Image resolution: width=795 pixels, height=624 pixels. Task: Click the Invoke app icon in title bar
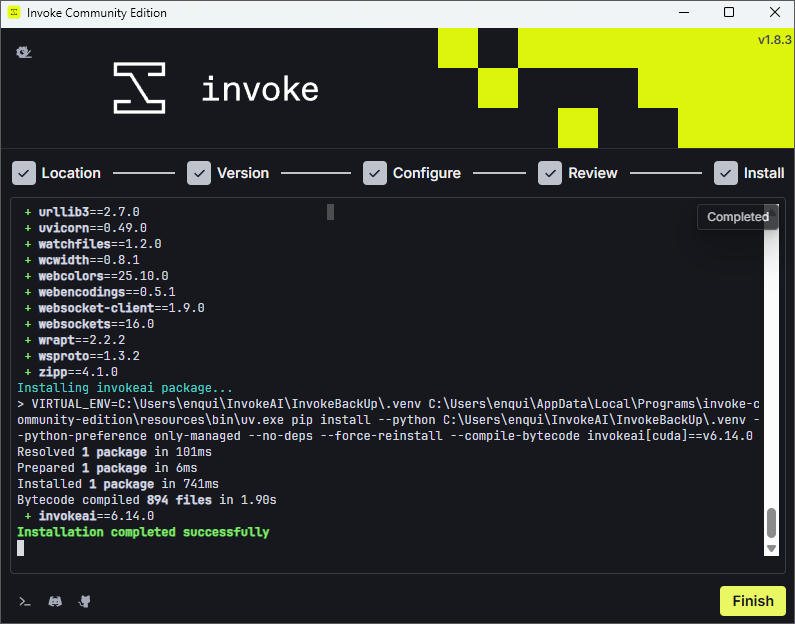click(x=14, y=13)
